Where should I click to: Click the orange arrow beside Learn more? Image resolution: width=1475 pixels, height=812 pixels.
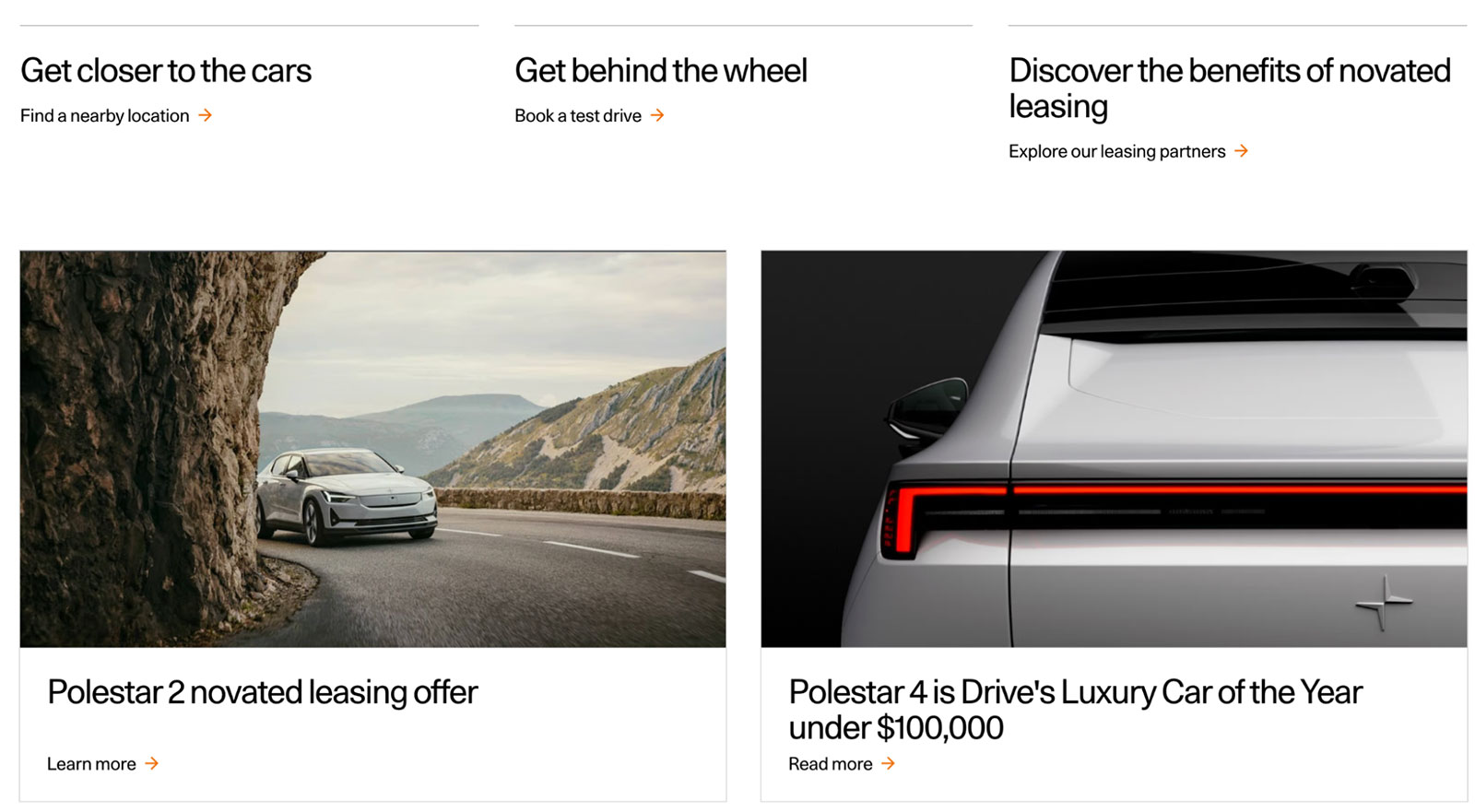point(152,763)
